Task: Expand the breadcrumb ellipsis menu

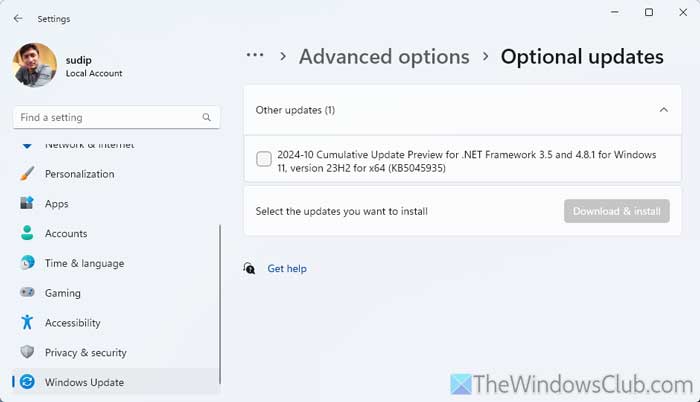Action: pyautogui.click(x=255, y=55)
